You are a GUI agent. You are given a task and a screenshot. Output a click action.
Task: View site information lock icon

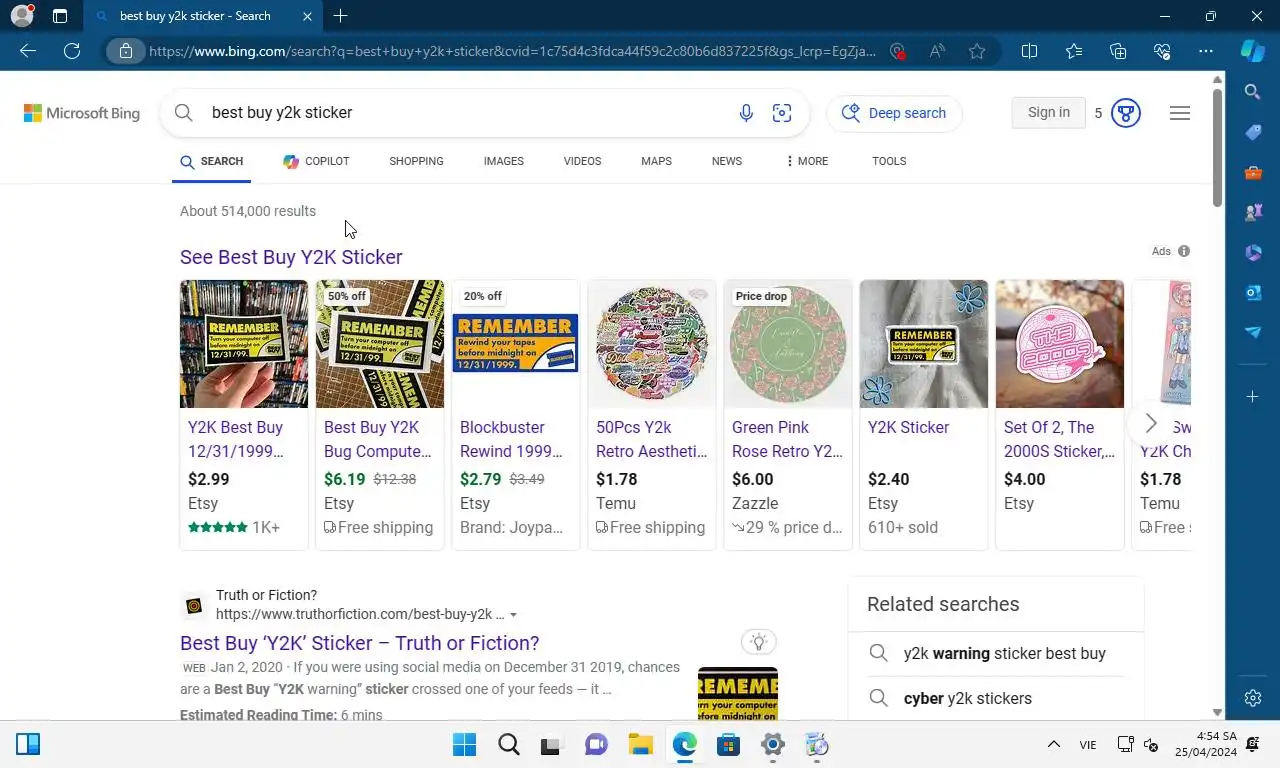click(x=126, y=51)
